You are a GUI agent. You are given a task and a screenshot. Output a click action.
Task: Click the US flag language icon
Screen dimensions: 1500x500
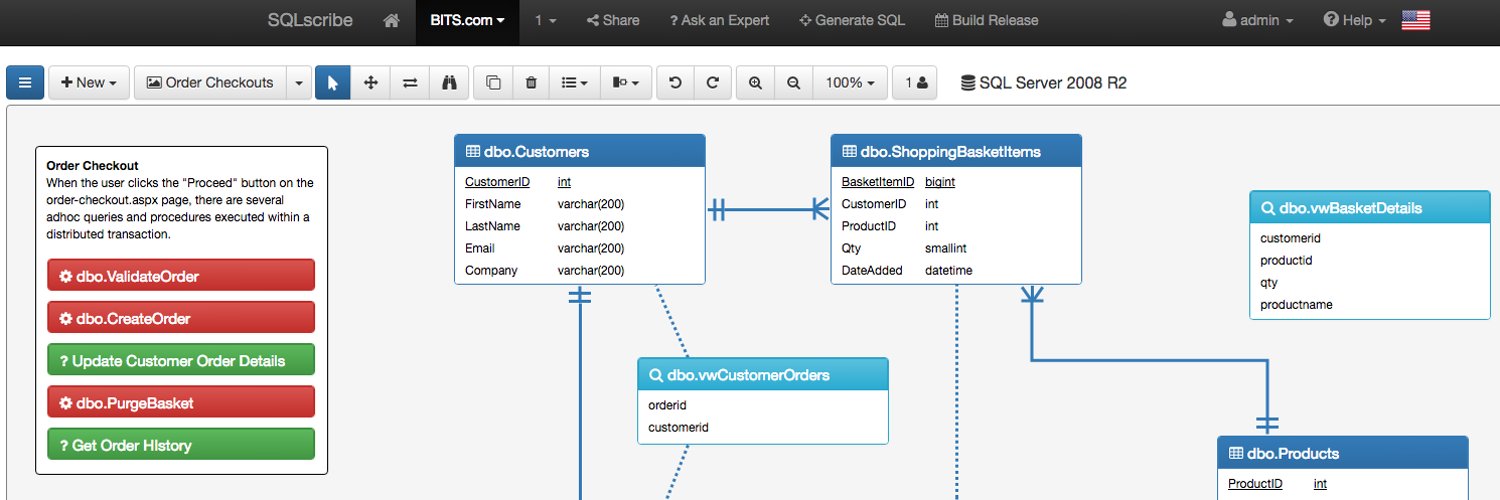(1416, 20)
